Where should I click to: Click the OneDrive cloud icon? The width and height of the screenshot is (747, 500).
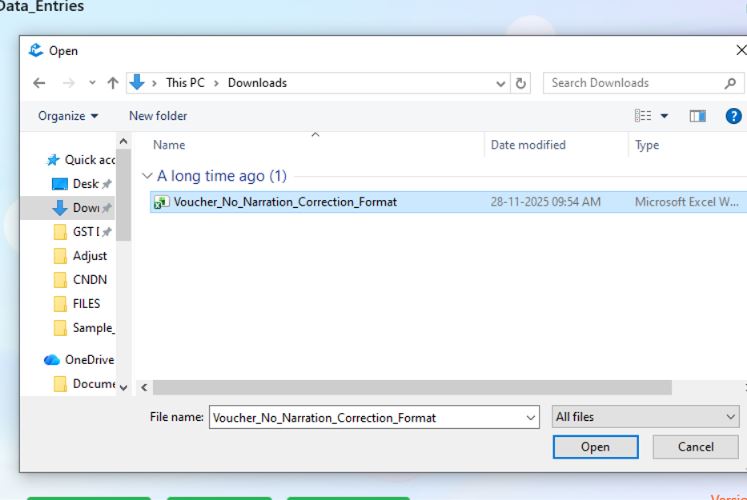click(52, 360)
